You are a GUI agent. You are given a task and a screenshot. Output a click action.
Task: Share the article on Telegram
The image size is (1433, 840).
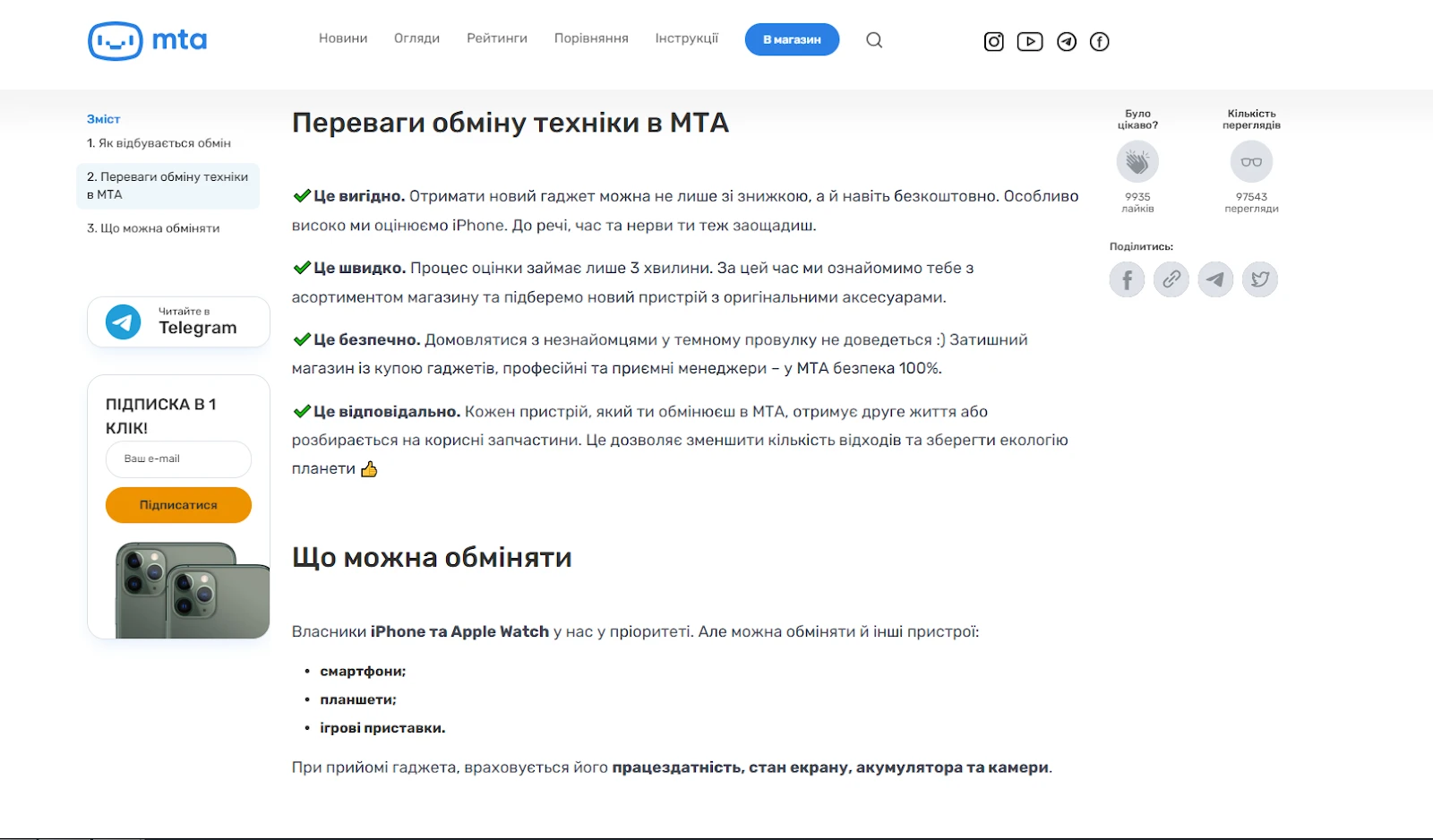click(1215, 279)
